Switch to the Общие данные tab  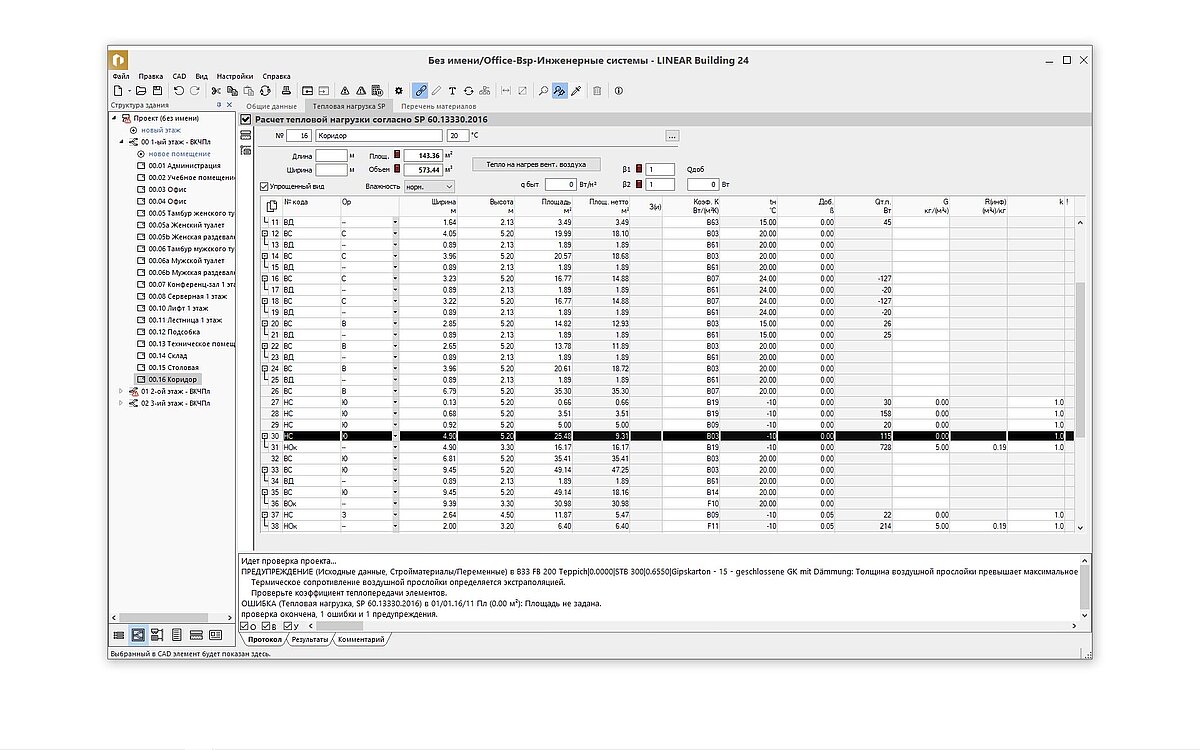point(271,105)
